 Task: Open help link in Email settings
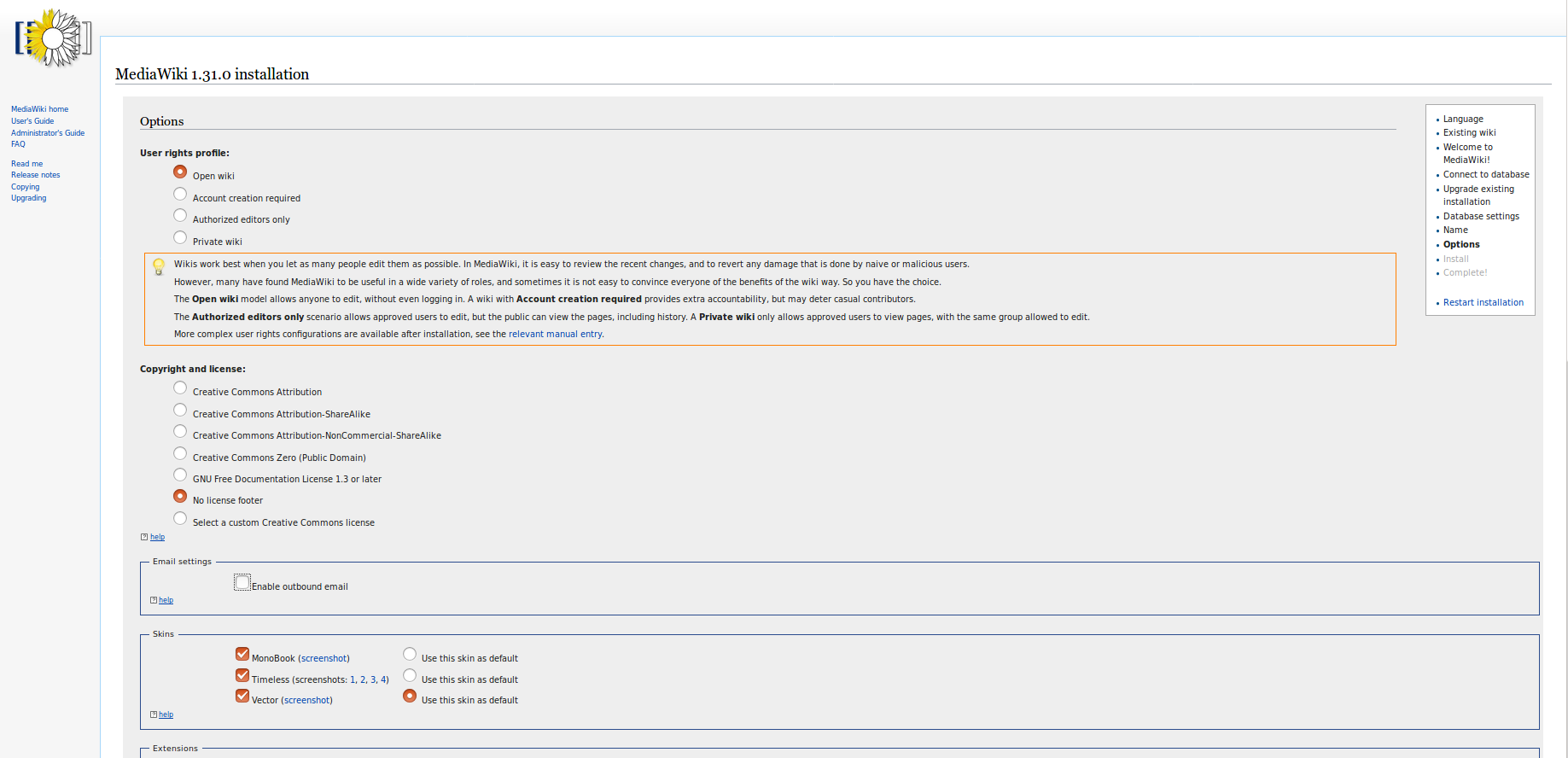(166, 600)
